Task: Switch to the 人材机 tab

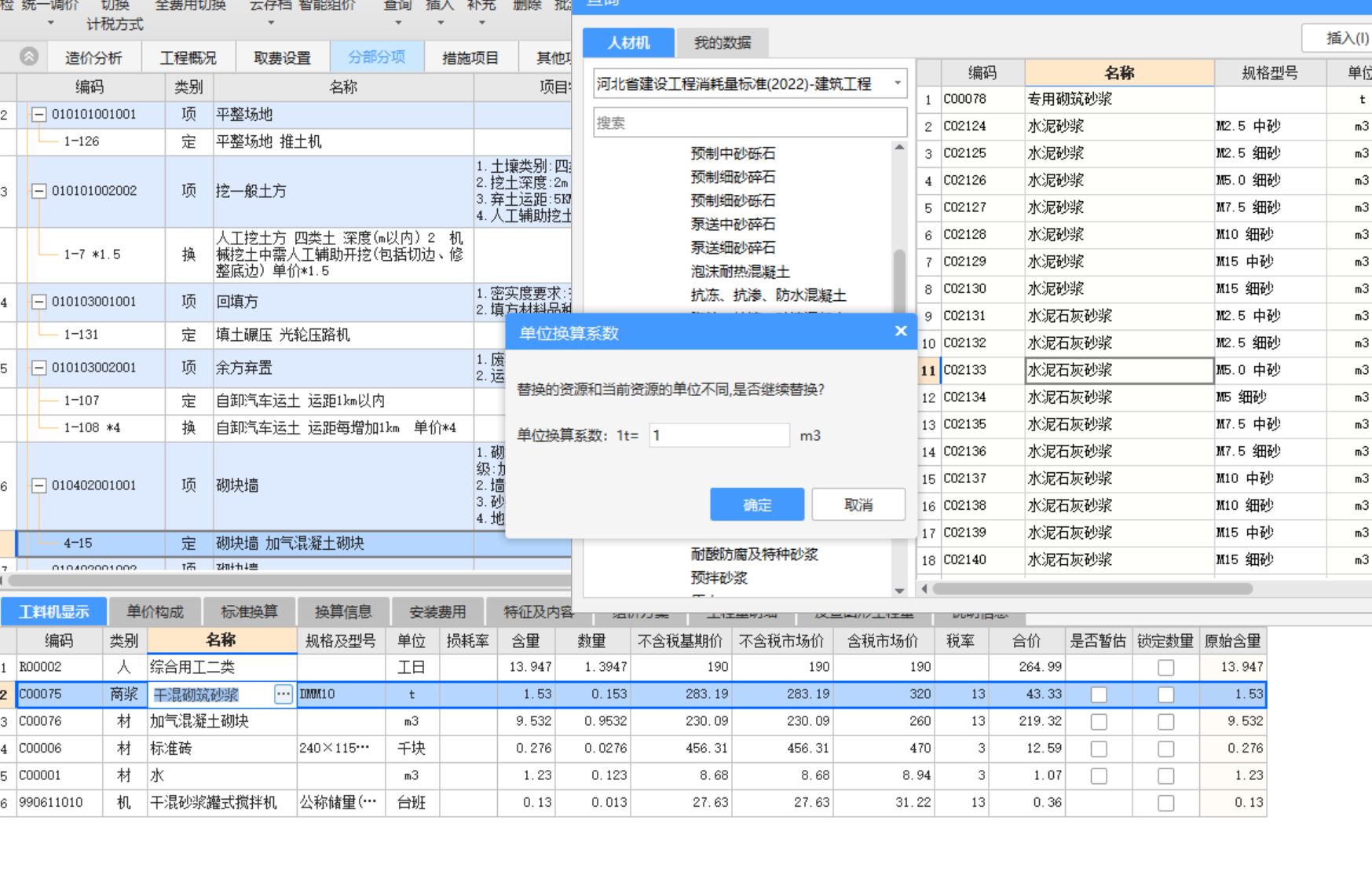Action: tap(628, 42)
